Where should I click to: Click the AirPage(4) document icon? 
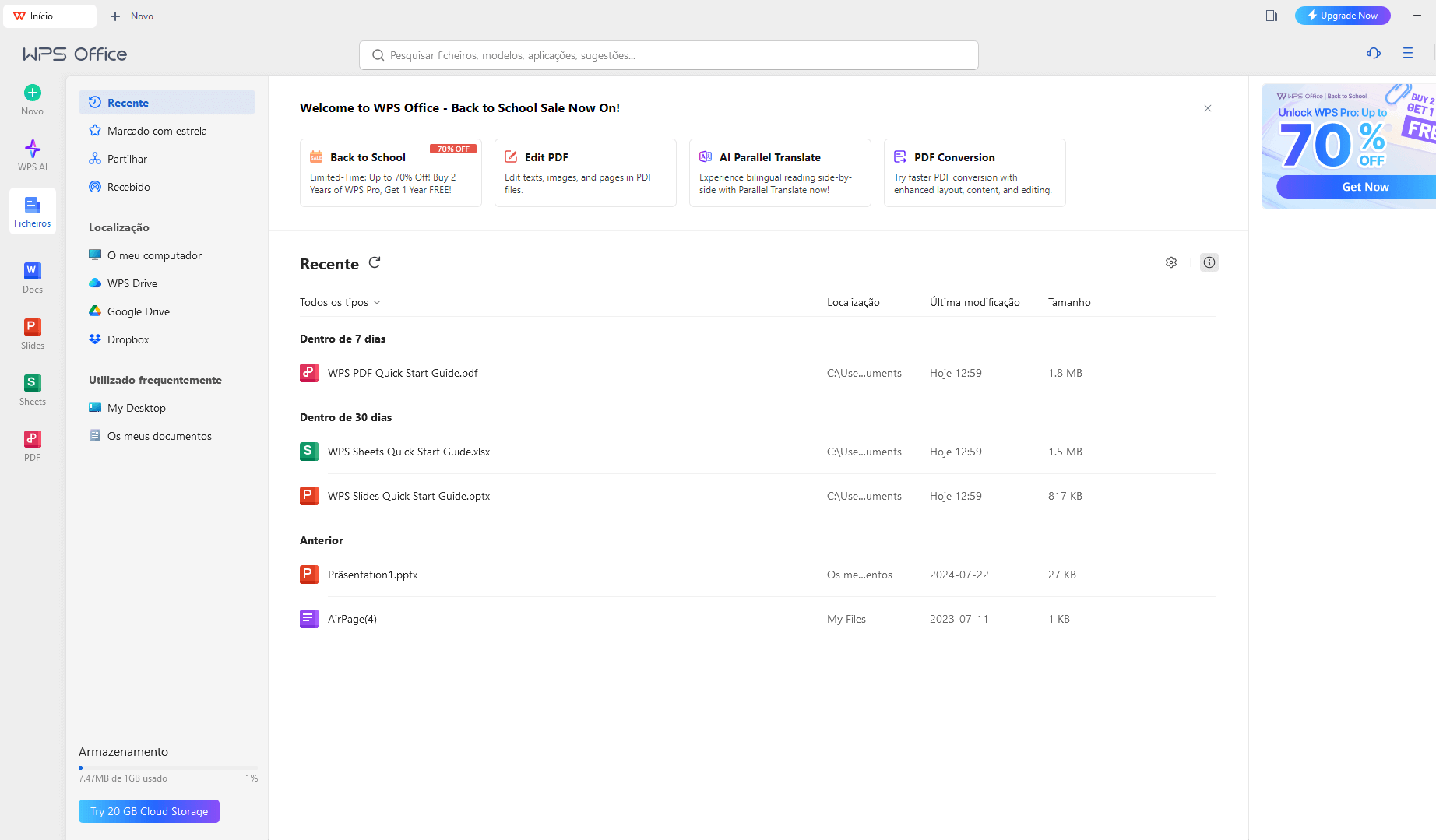click(x=309, y=619)
